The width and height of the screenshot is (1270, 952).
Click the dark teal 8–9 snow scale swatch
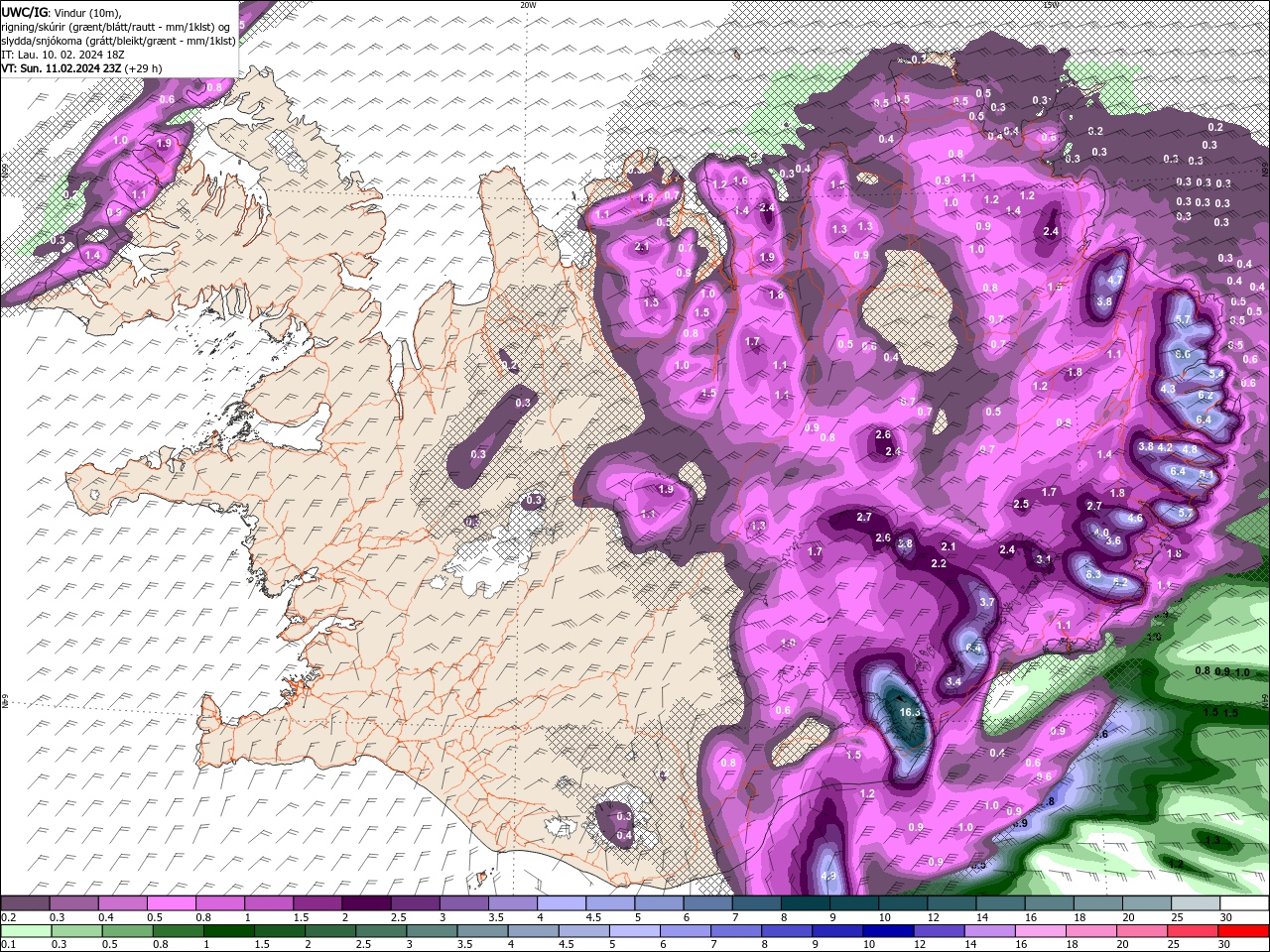(805, 903)
